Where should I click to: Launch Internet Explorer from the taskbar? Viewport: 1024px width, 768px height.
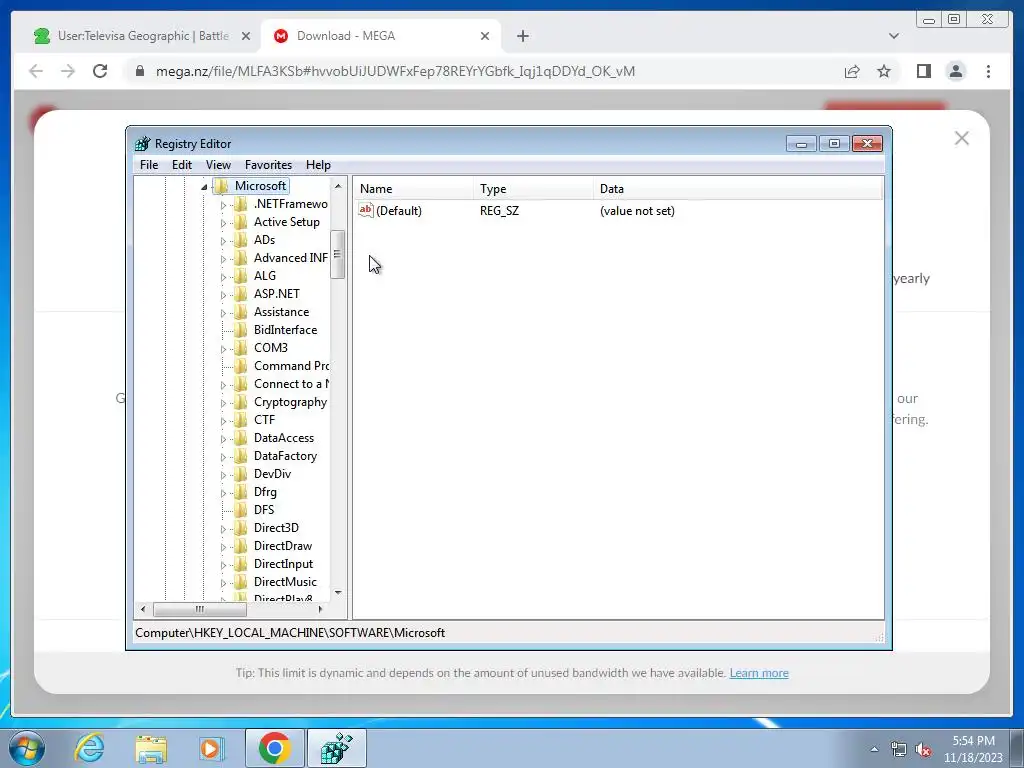pos(89,748)
